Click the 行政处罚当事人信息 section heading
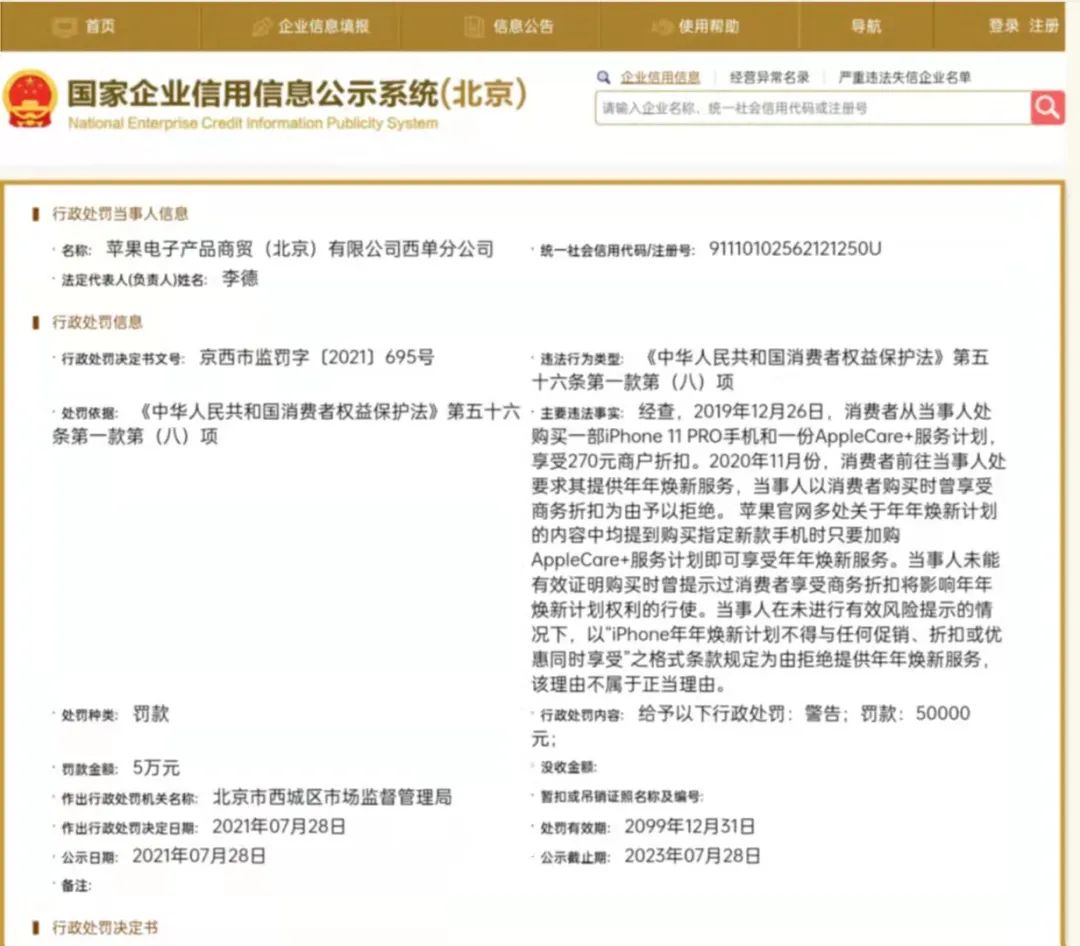1080x946 pixels. click(120, 214)
